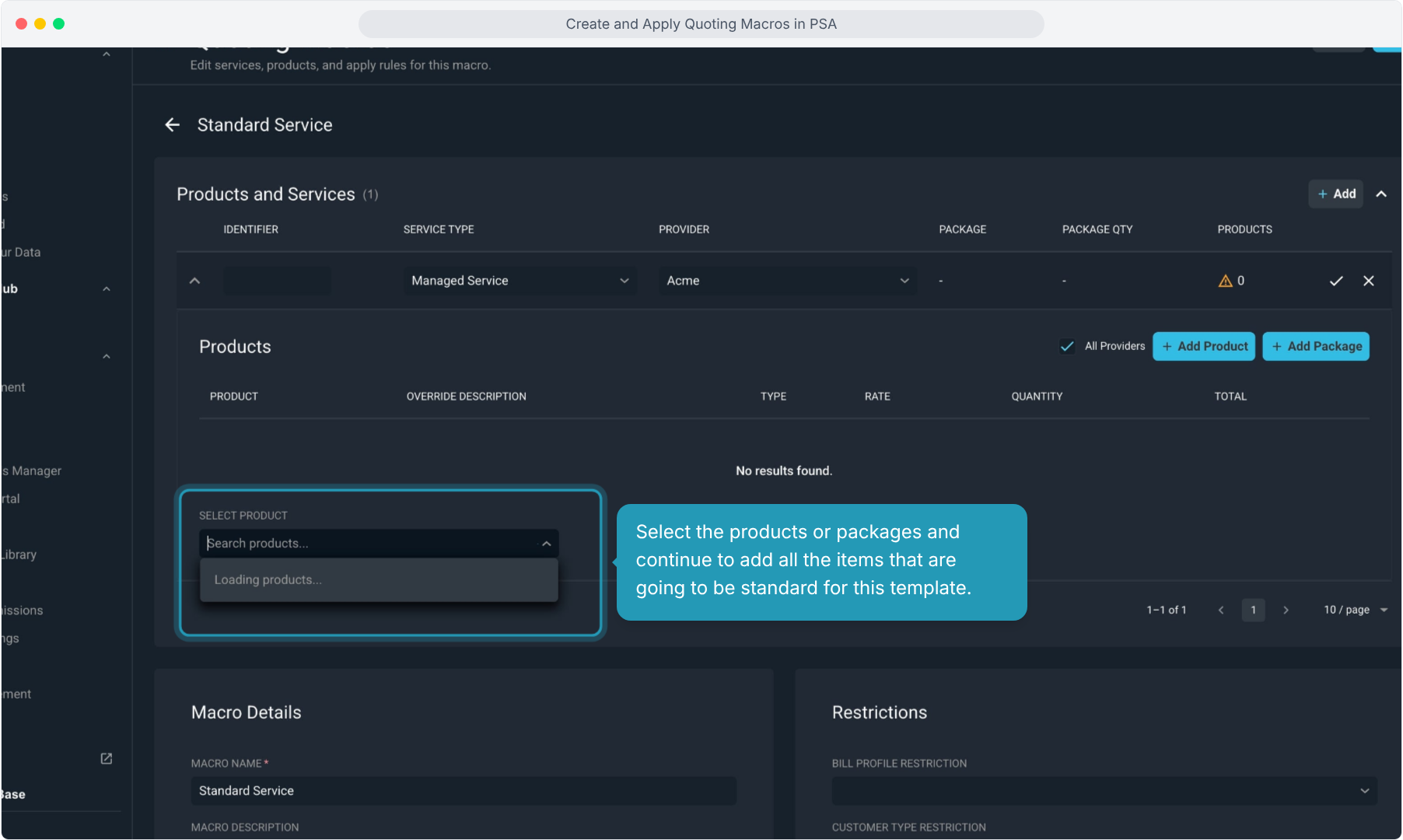Screen dimensions: 1403x840
Task: Collapse the sidebar section beside 'ub'
Action: pos(107,289)
